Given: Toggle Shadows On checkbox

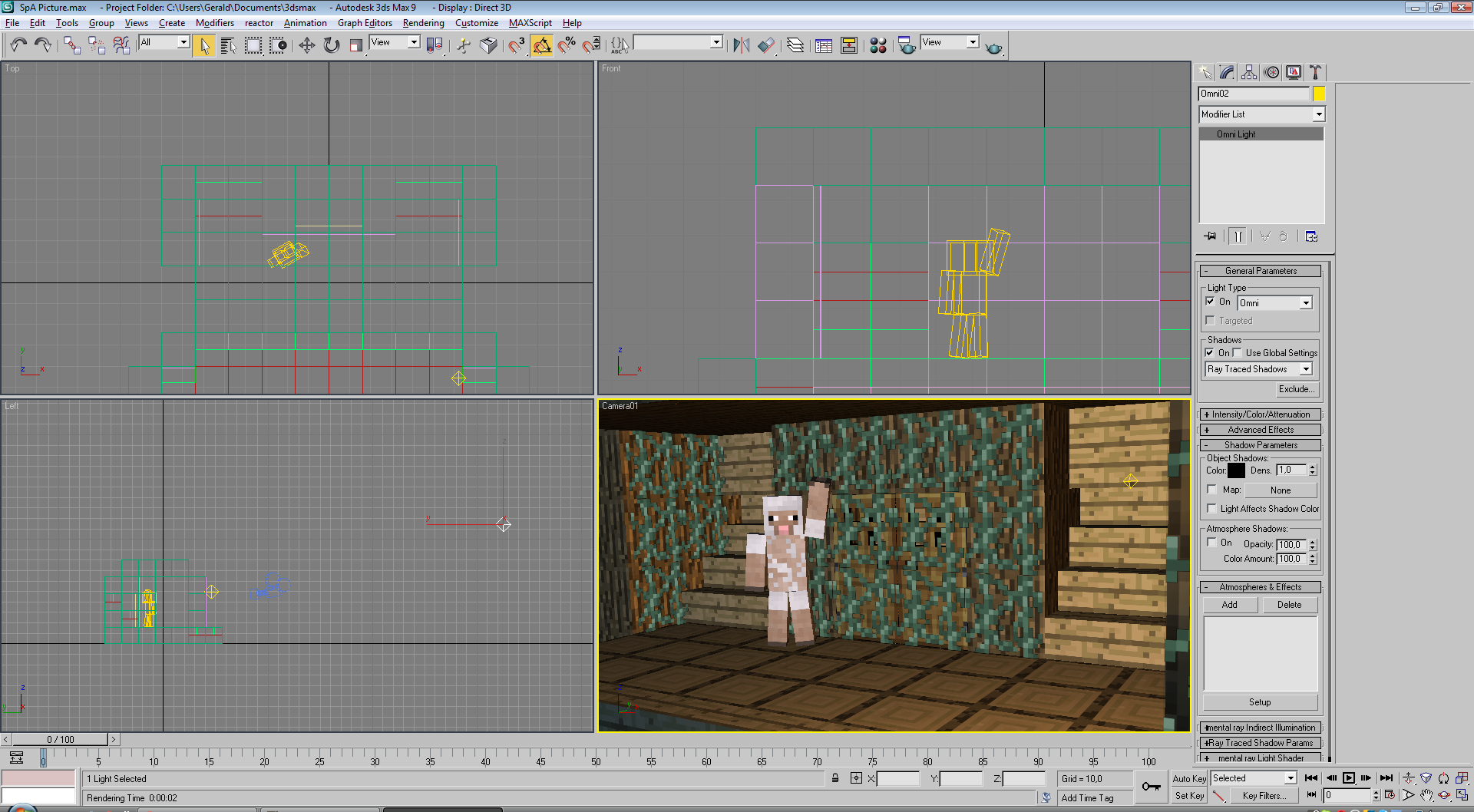Looking at the screenshot, I should (1210, 352).
